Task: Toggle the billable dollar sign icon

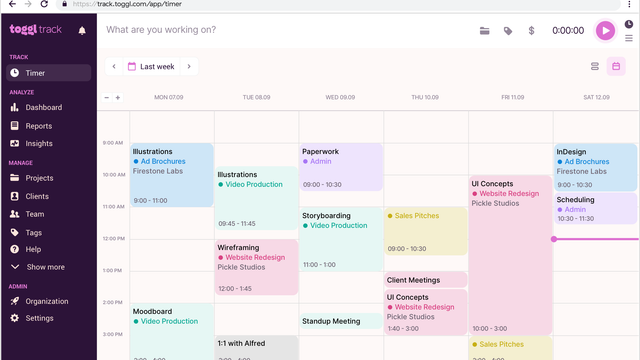Action: (x=531, y=31)
